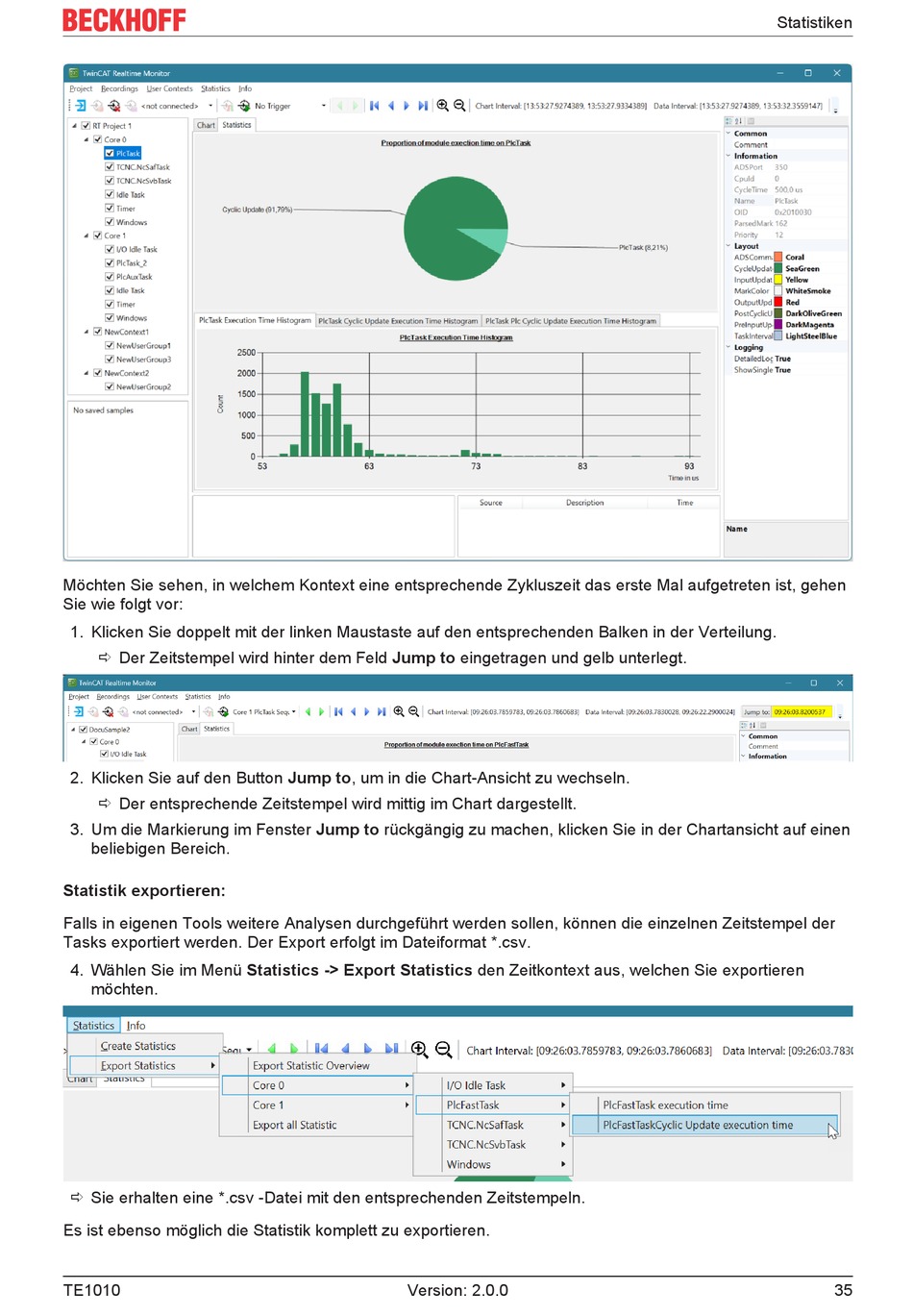Toggle the highlighted PlcTask checkbox

pyautogui.click(x=110, y=153)
